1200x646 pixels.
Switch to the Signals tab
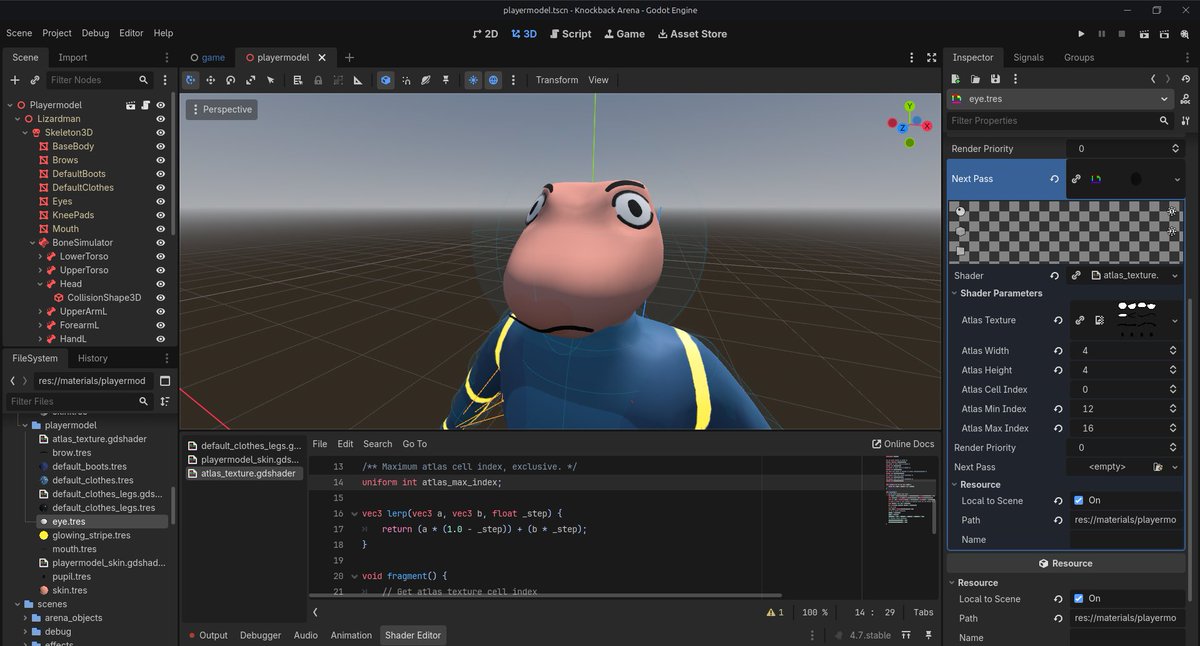click(1028, 58)
